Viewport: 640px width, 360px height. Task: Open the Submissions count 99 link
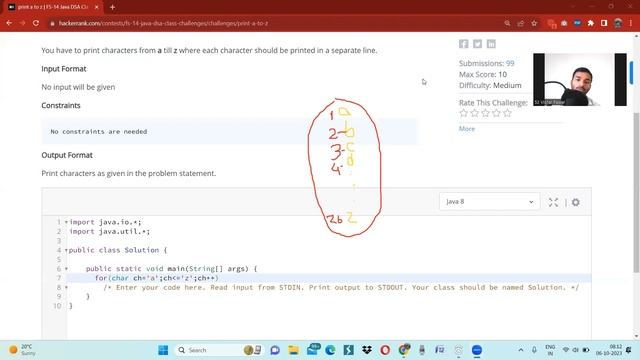click(510, 63)
